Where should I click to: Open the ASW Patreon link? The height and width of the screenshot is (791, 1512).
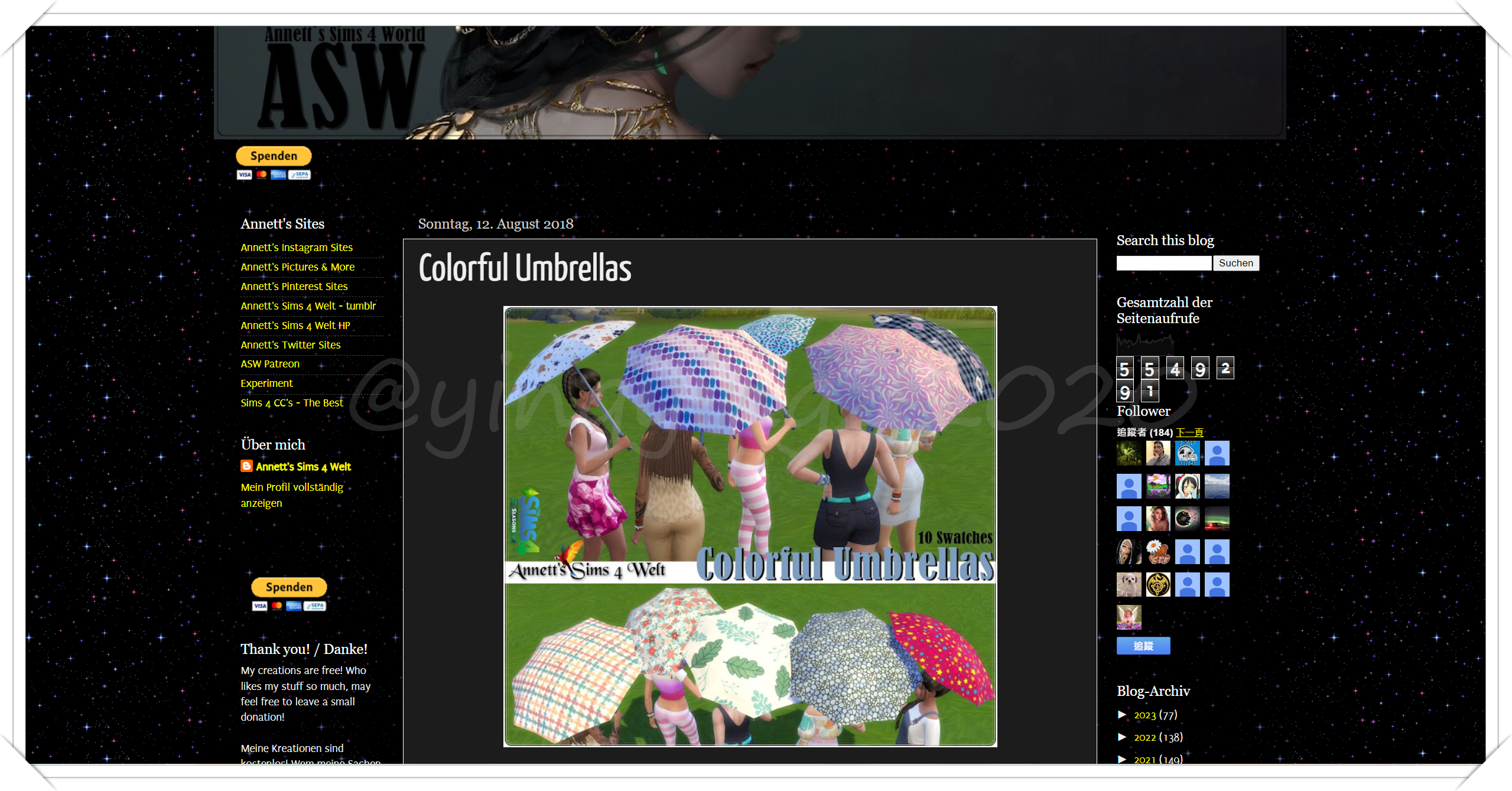(270, 364)
